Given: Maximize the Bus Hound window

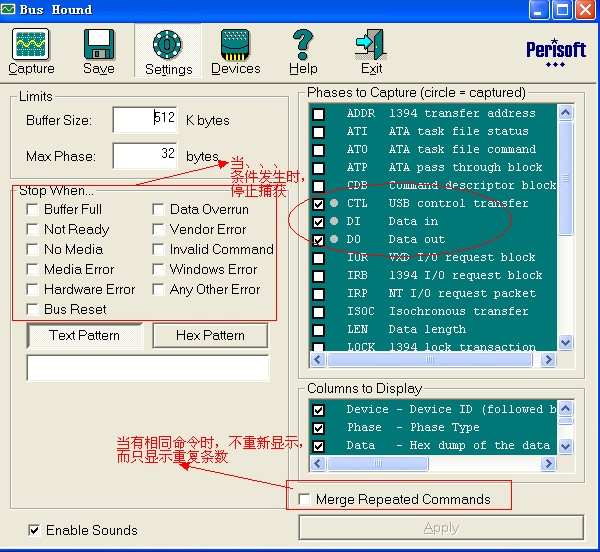Looking at the screenshot, I should tap(562, 10).
